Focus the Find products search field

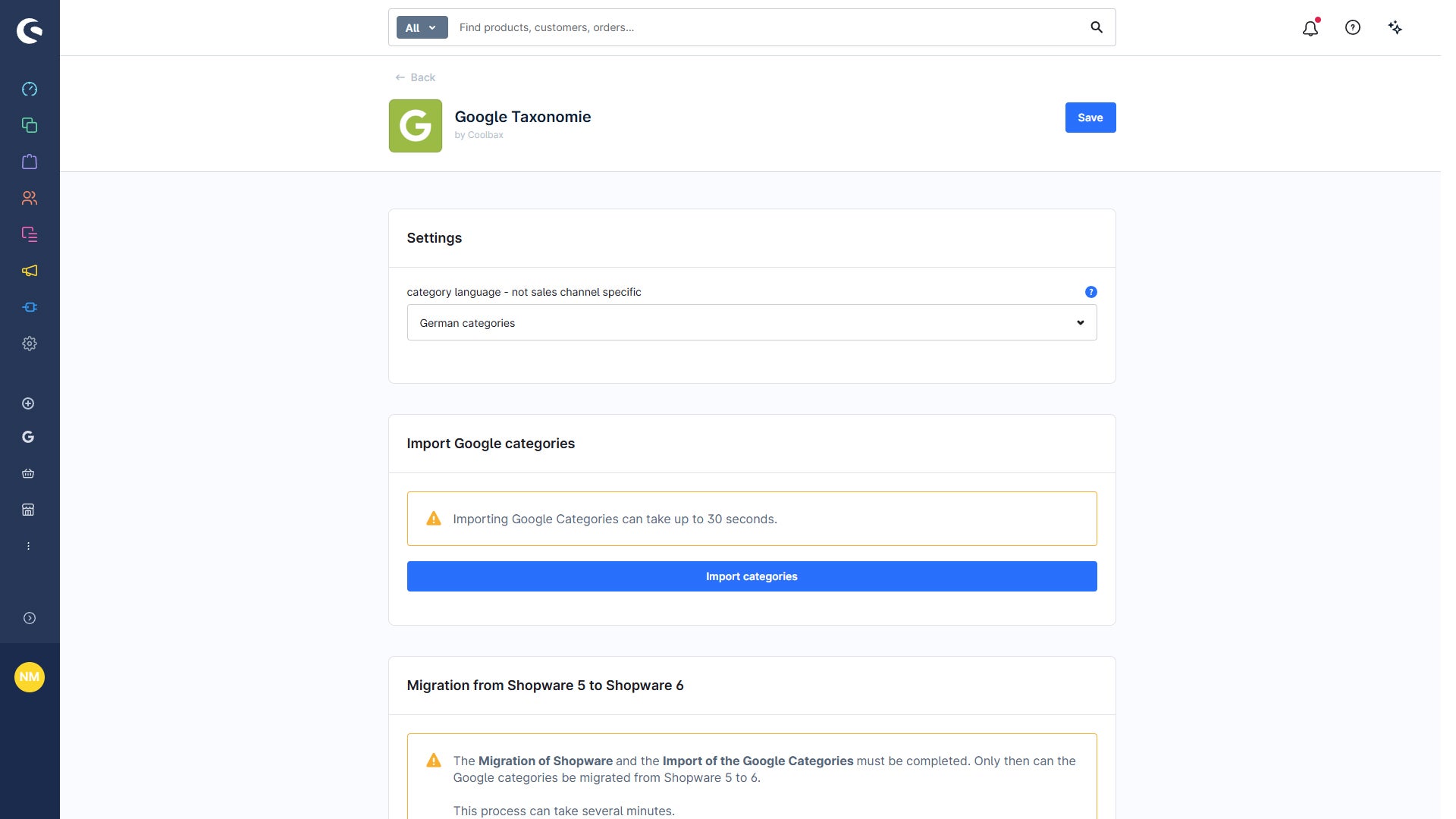766,27
